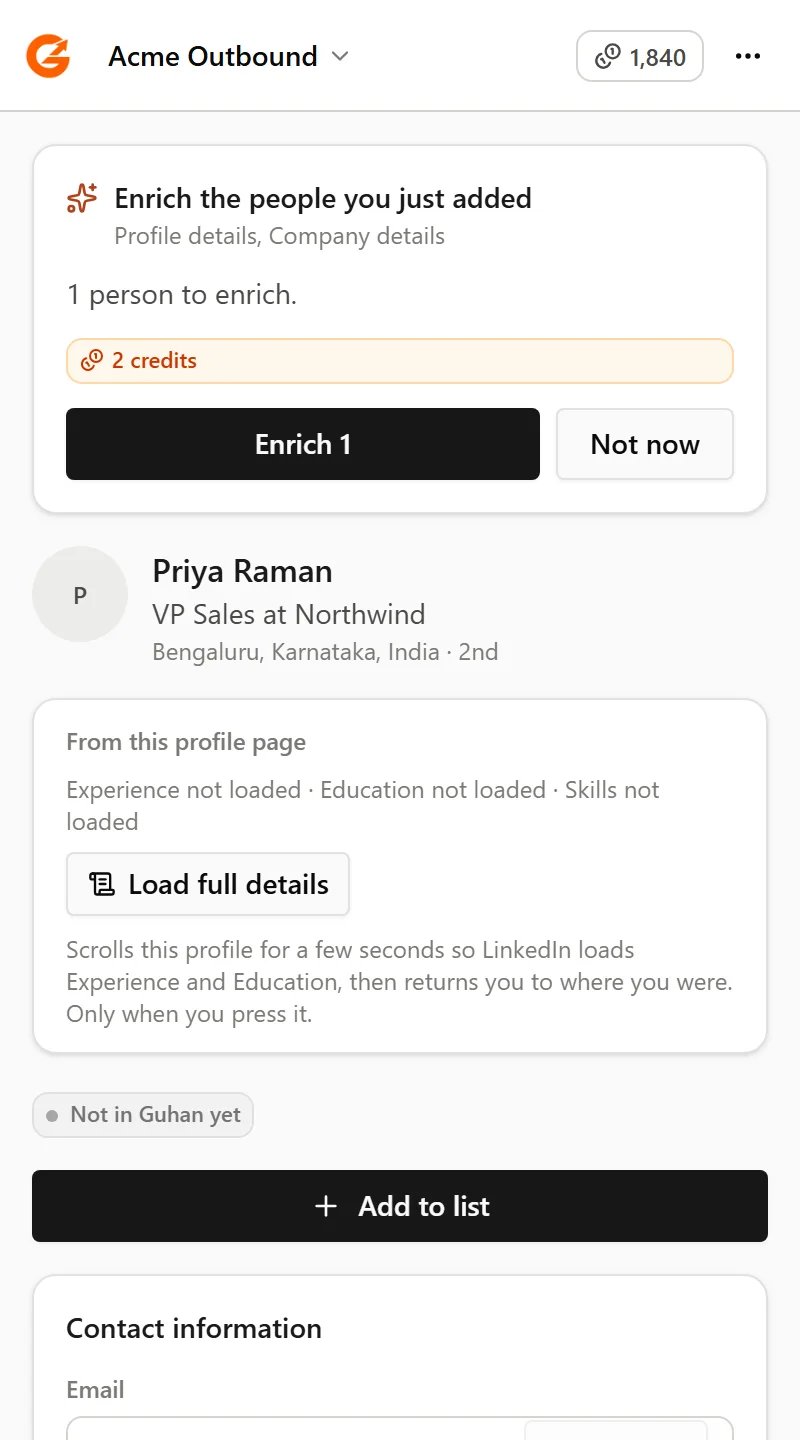The height and width of the screenshot is (1440, 800).
Task: Open the three-dot more options menu
Action: pos(748,56)
